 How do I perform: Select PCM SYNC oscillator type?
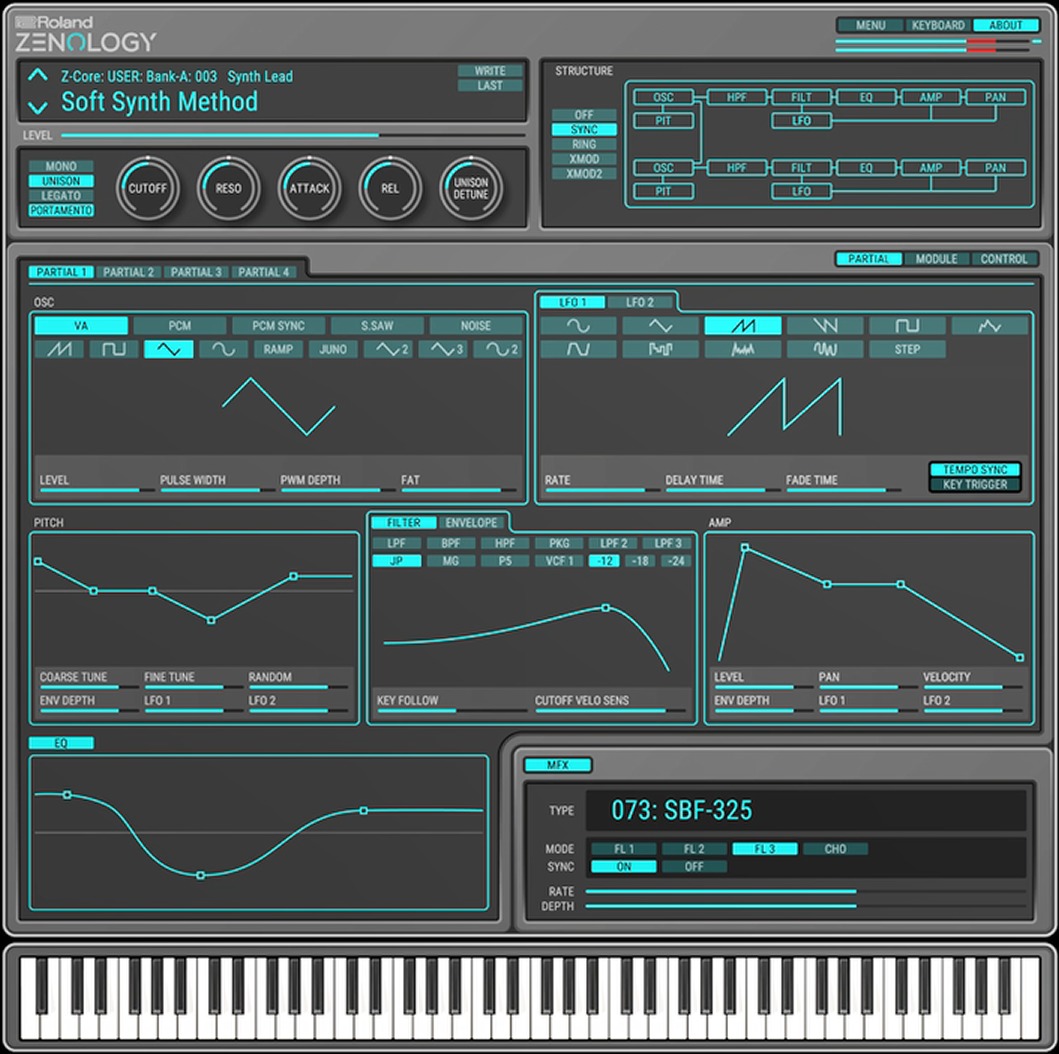[x=278, y=325]
